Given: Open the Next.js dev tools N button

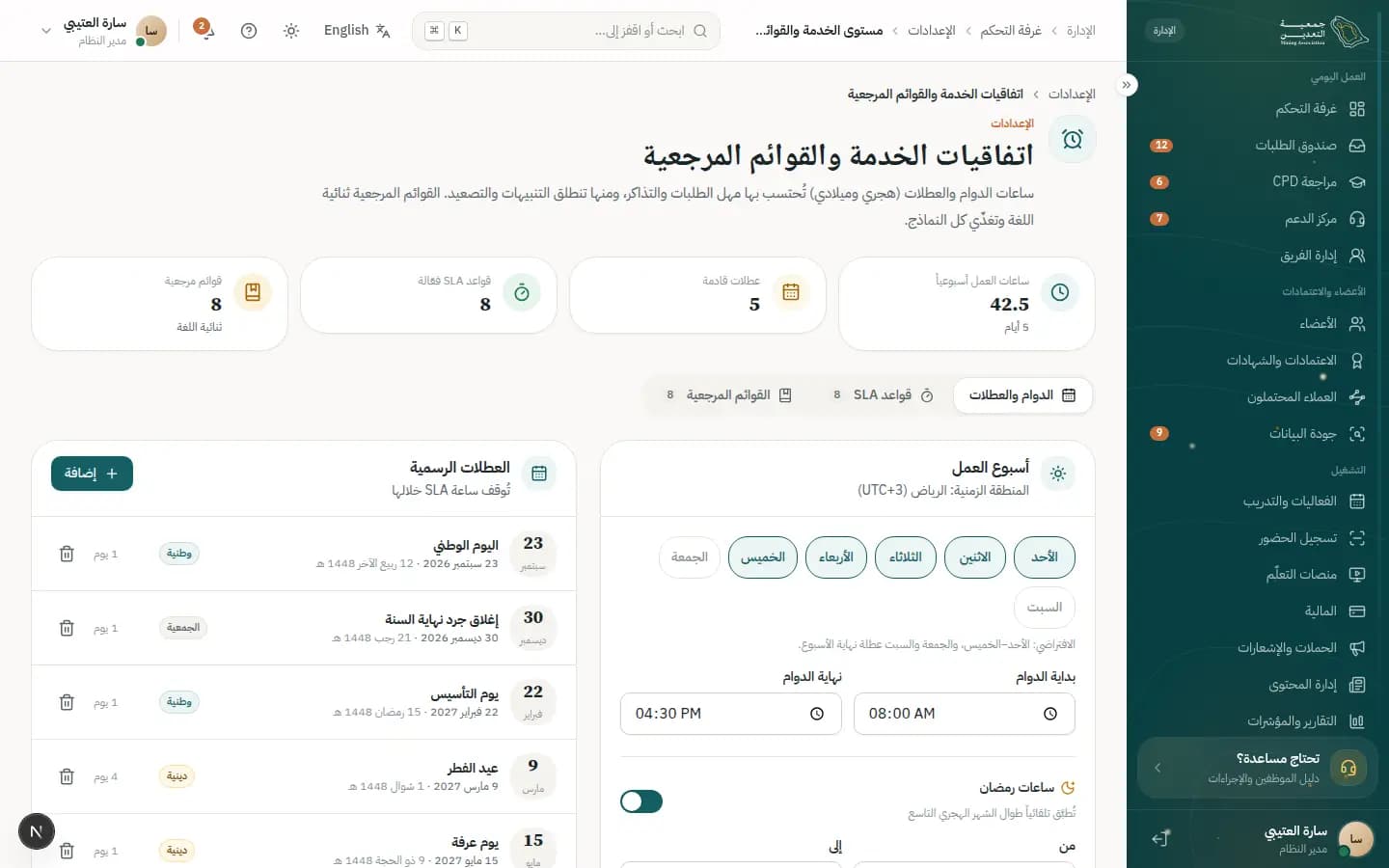Looking at the screenshot, I should point(37,831).
